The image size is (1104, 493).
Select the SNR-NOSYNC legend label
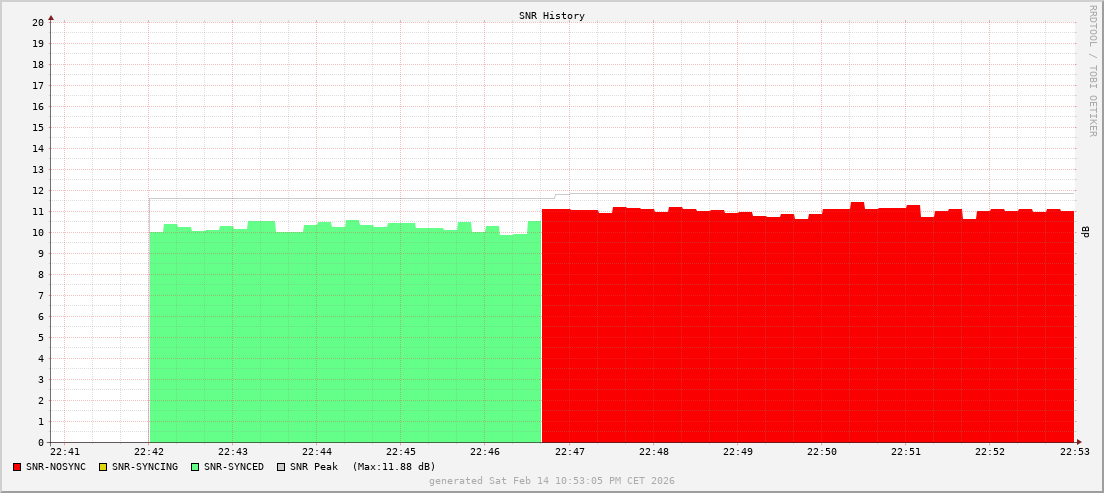click(x=56, y=467)
